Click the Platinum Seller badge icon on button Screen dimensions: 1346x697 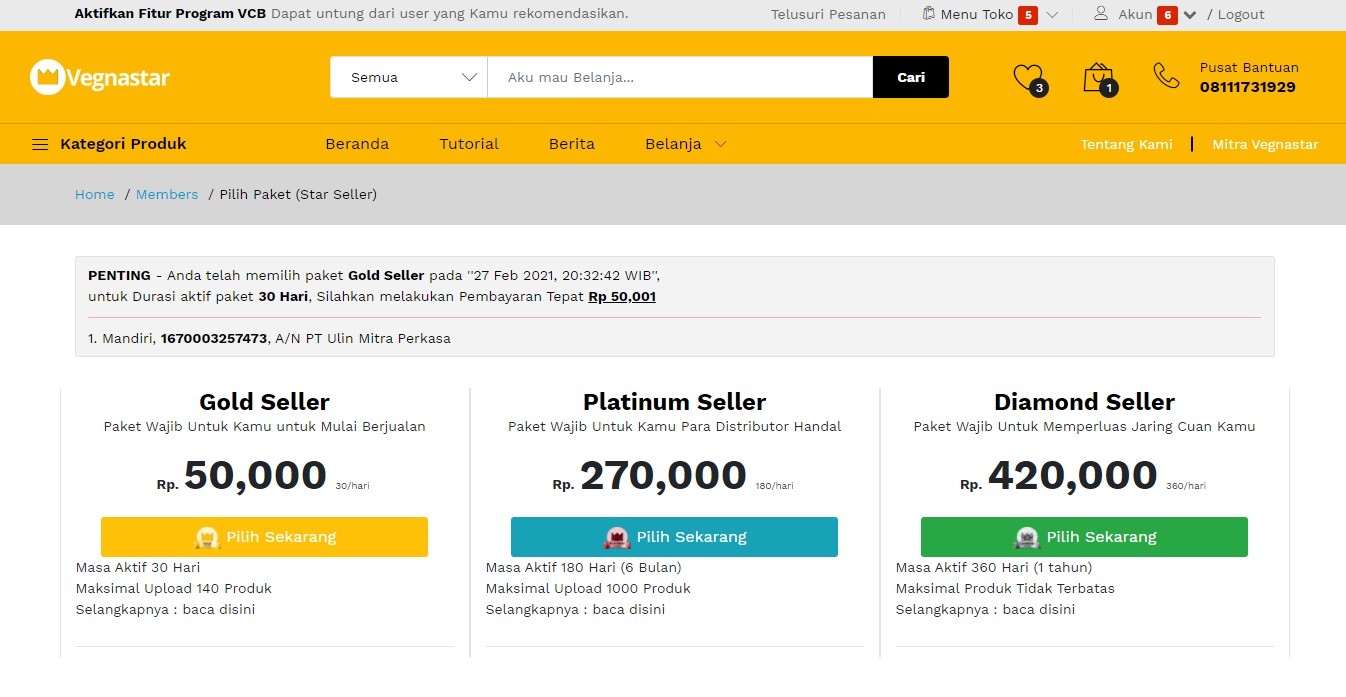[618, 537]
